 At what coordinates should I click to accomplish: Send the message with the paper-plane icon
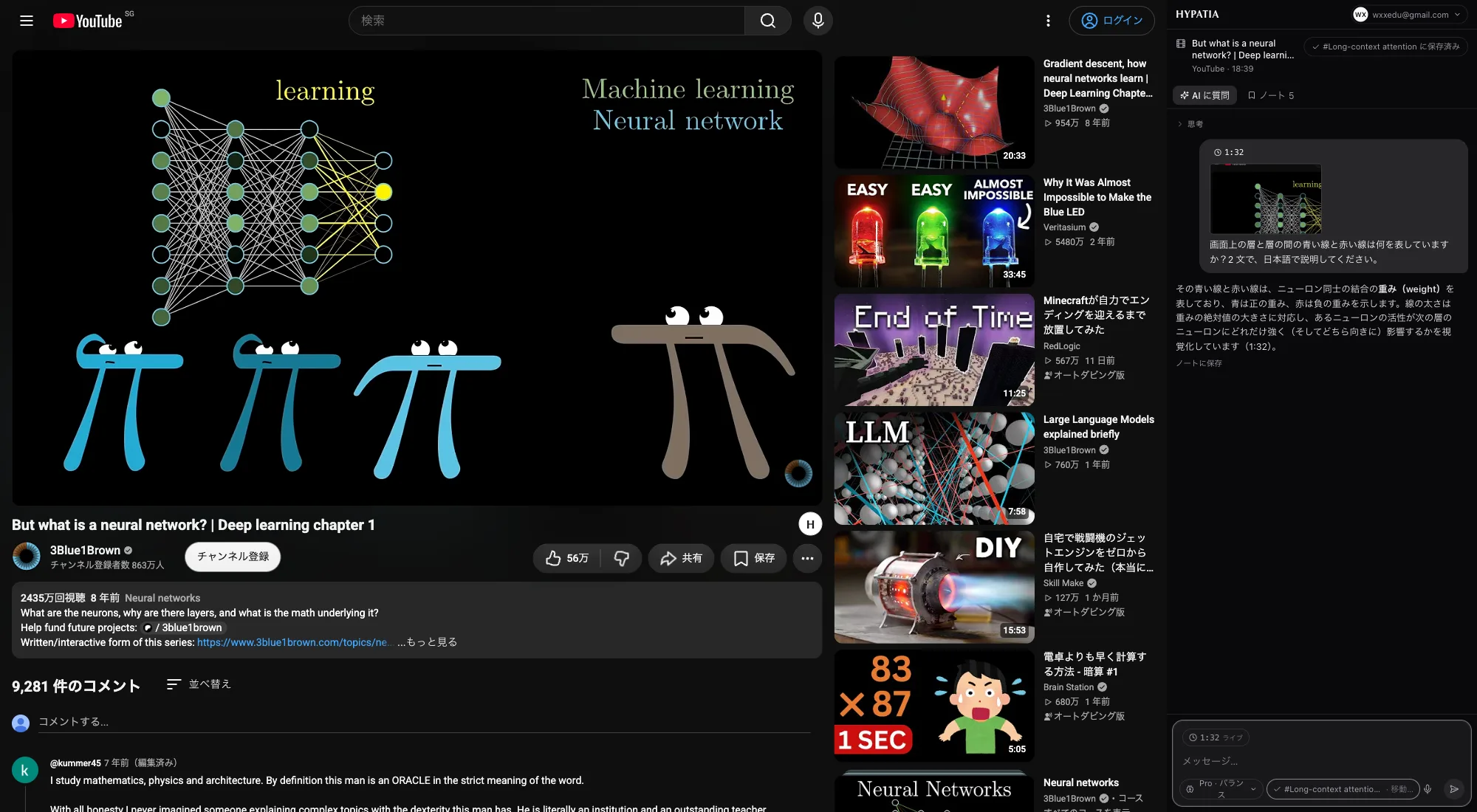tap(1454, 789)
